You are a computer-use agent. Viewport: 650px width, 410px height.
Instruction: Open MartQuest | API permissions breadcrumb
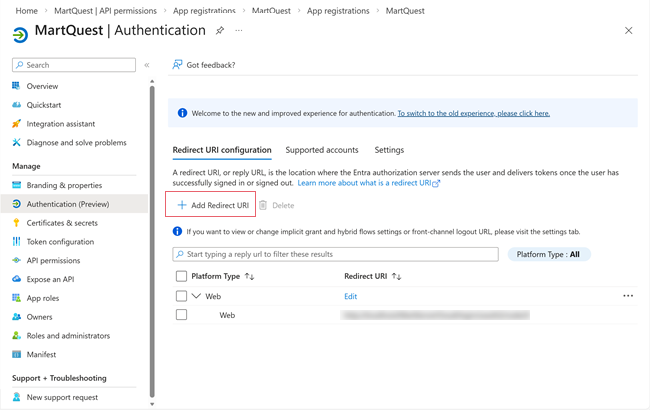(x=105, y=11)
